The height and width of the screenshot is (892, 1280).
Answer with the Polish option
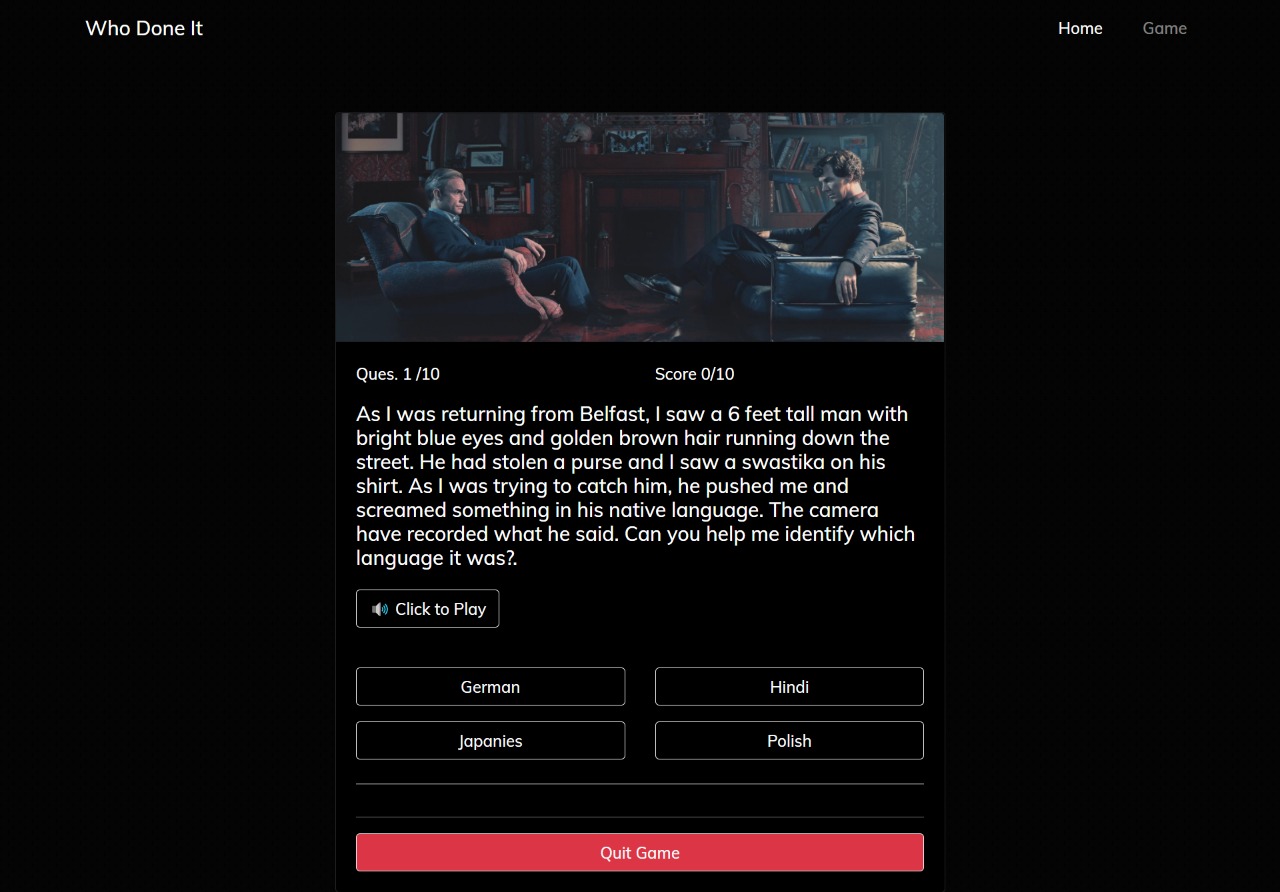(789, 741)
